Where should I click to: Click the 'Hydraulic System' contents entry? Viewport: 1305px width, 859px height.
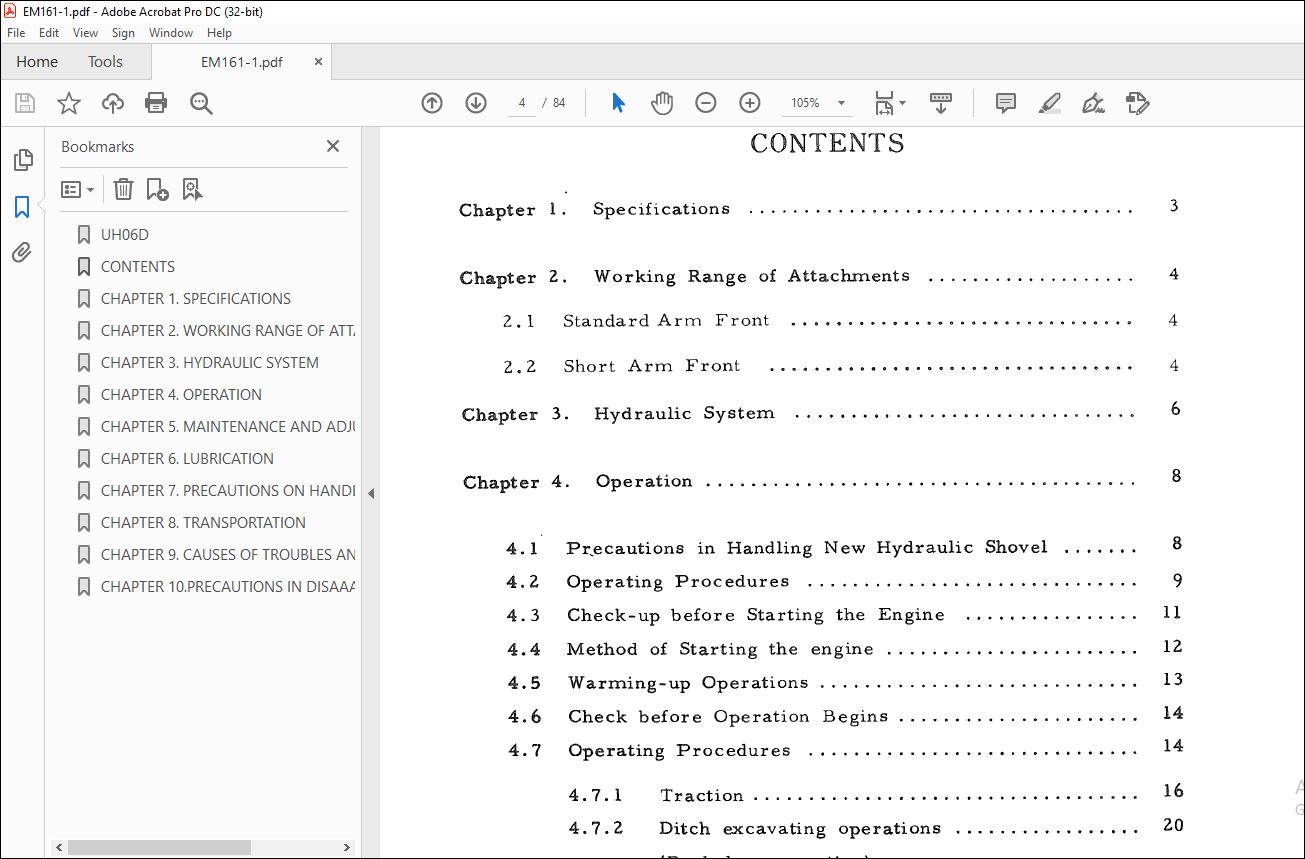tap(684, 413)
